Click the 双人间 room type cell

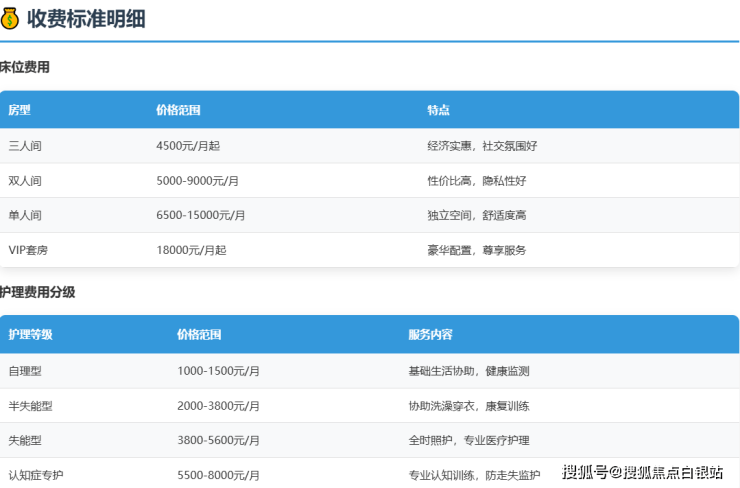[x=25, y=181]
